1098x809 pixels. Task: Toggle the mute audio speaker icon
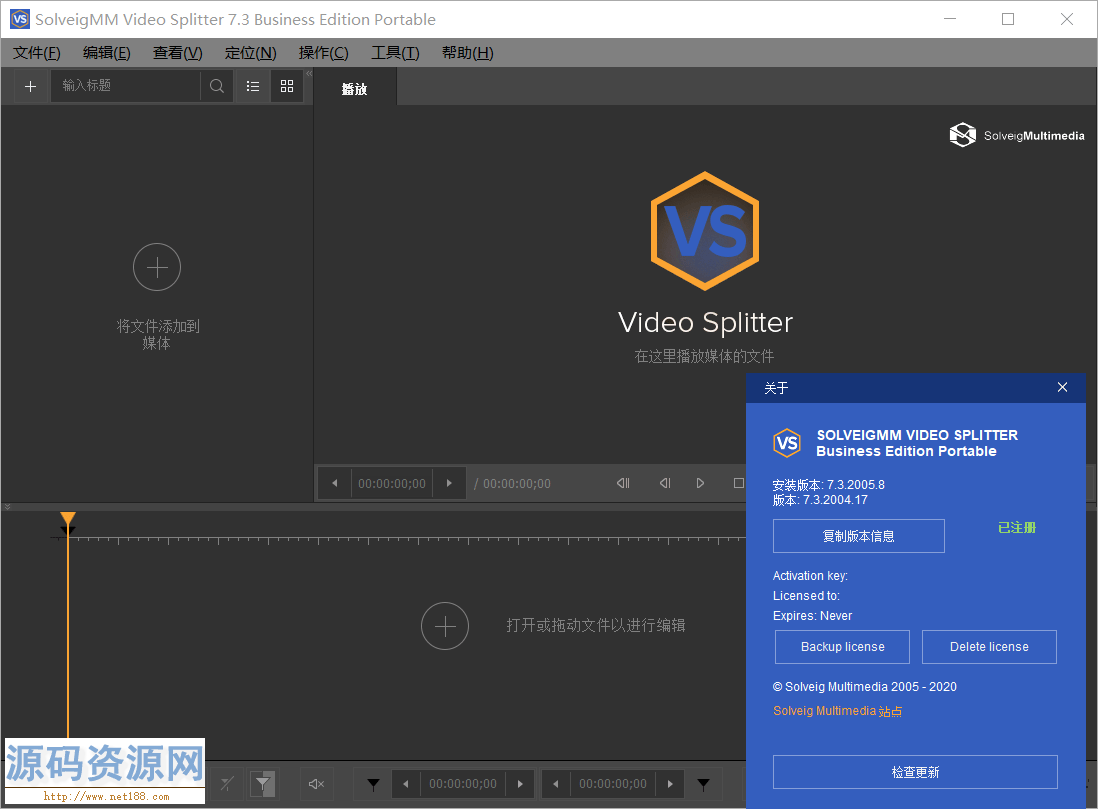click(x=317, y=784)
